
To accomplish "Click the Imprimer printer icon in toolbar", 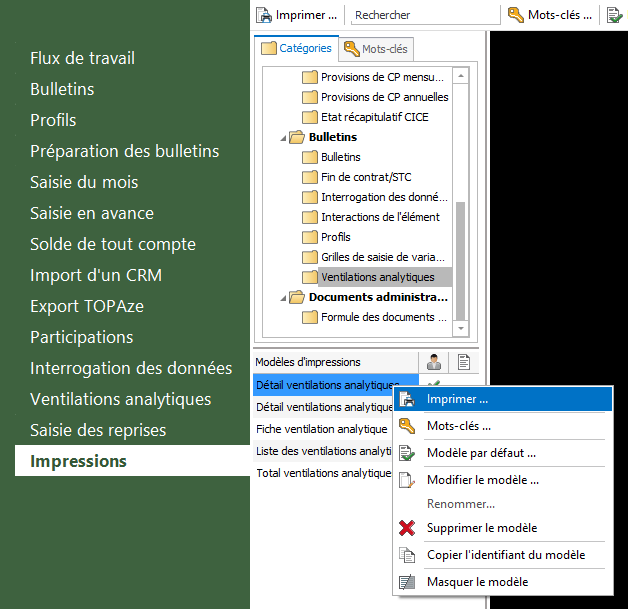I will coord(264,15).
